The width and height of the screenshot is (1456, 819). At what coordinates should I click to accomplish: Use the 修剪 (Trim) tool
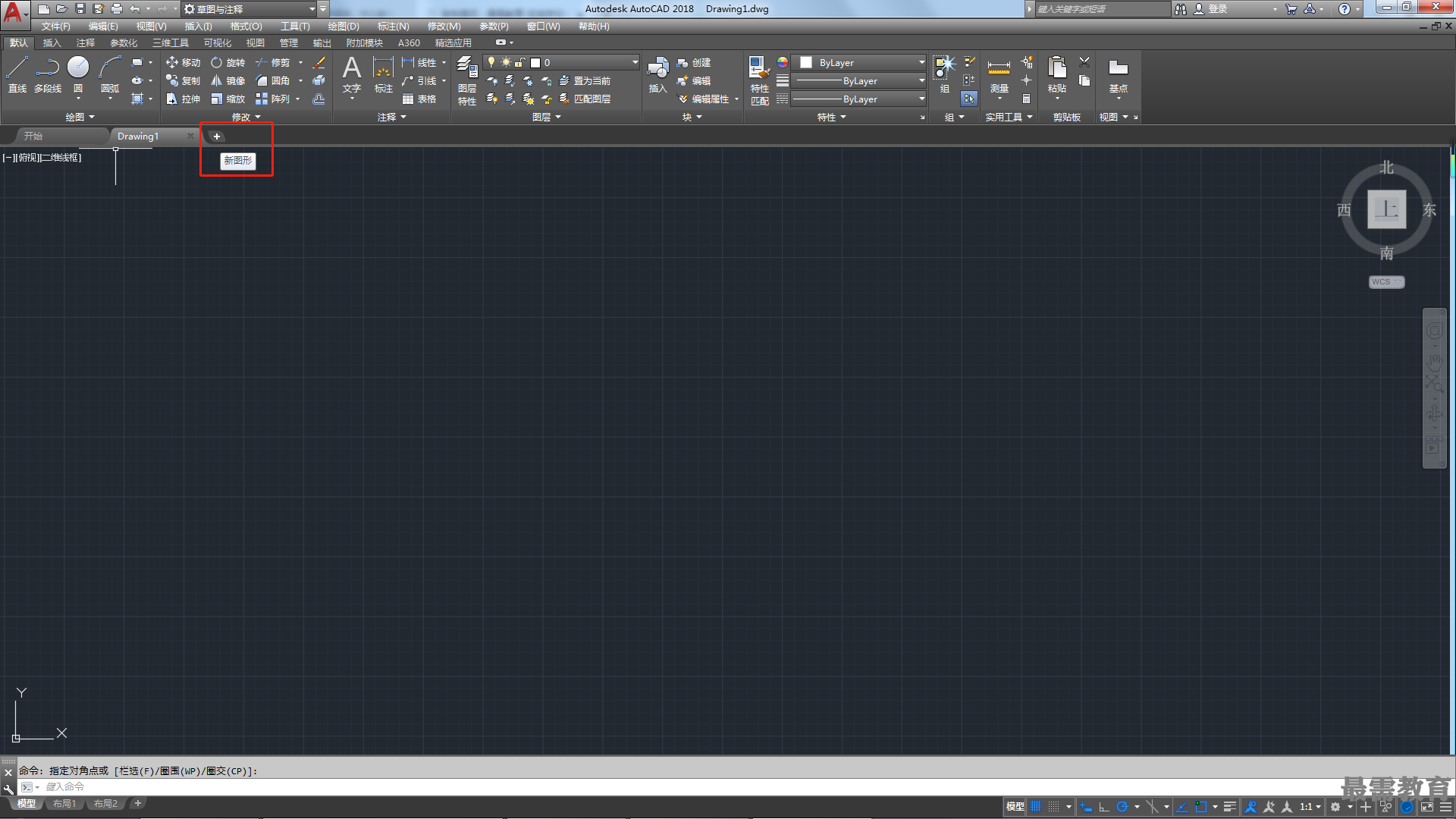point(273,62)
